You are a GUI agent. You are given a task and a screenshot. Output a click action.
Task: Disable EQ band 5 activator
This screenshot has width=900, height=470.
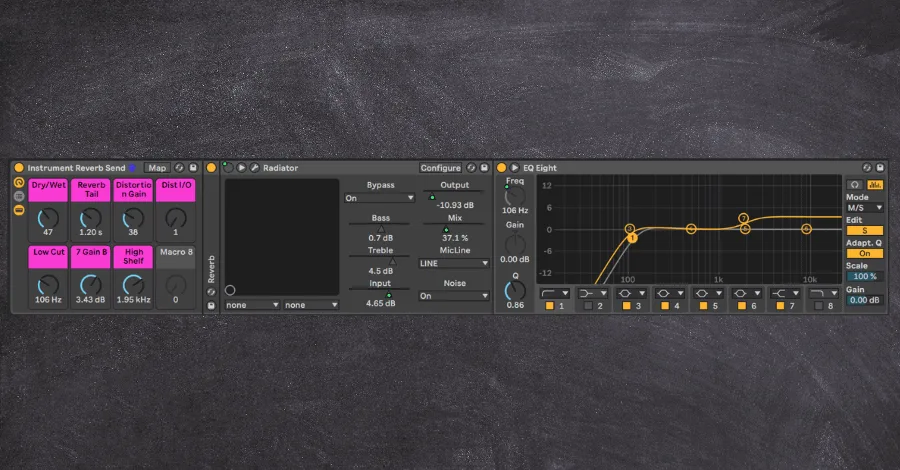703,306
